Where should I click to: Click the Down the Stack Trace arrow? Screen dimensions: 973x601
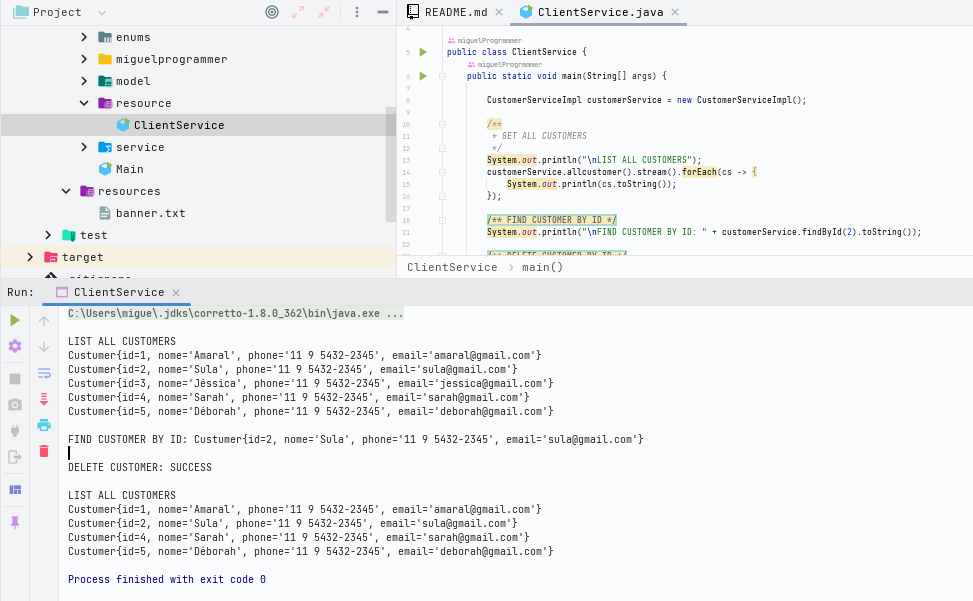coord(44,347)
